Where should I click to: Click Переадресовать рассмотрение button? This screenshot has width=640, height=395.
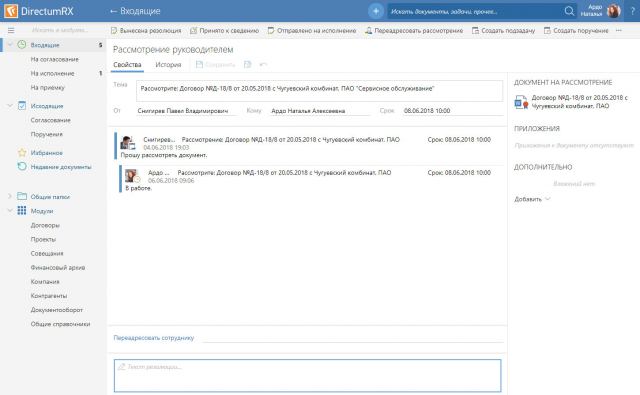click(414, 31)
